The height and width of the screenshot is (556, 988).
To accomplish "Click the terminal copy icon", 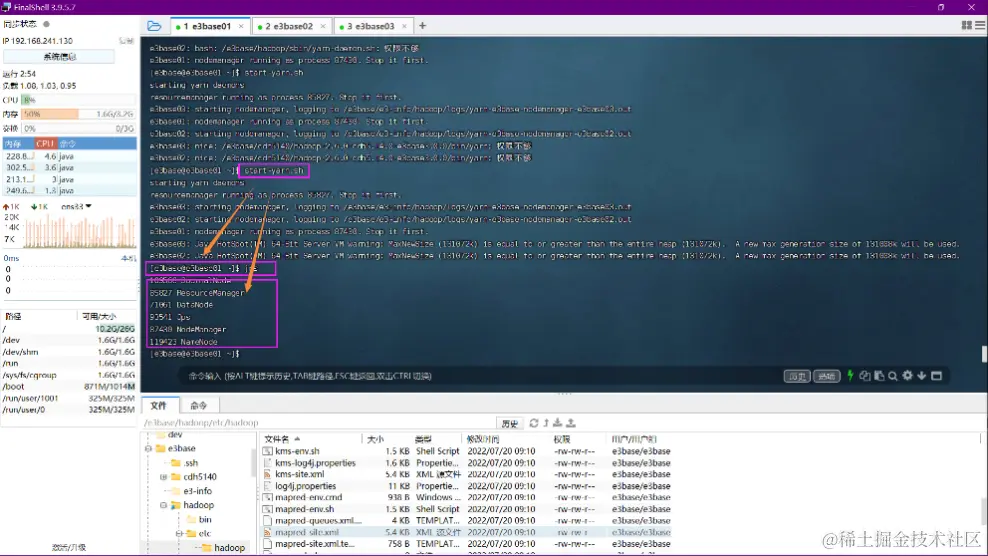I will click(x=864, y=376).
